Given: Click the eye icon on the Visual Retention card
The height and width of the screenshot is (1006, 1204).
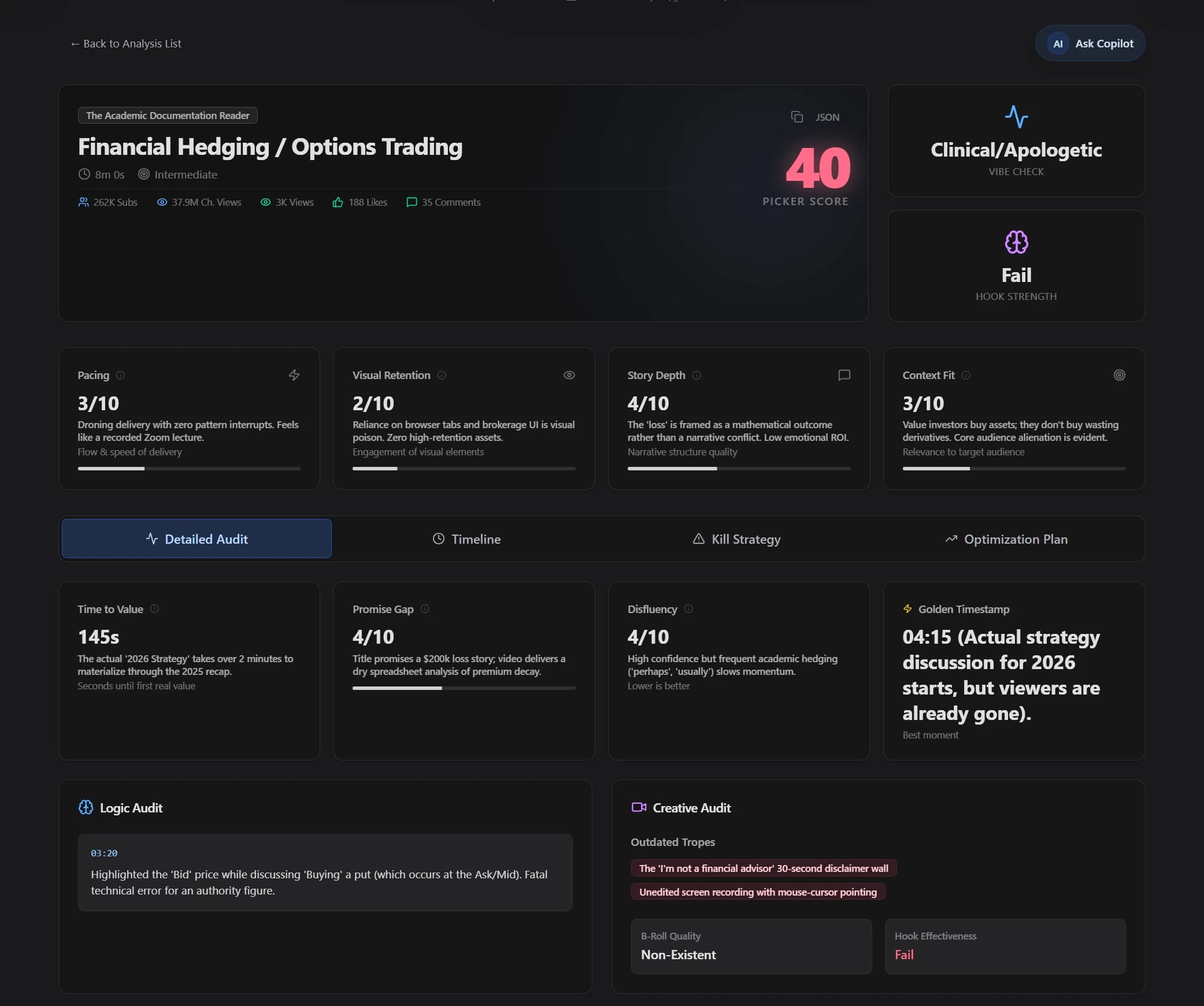Looking at the screenshot, I should tap(569, 375).
